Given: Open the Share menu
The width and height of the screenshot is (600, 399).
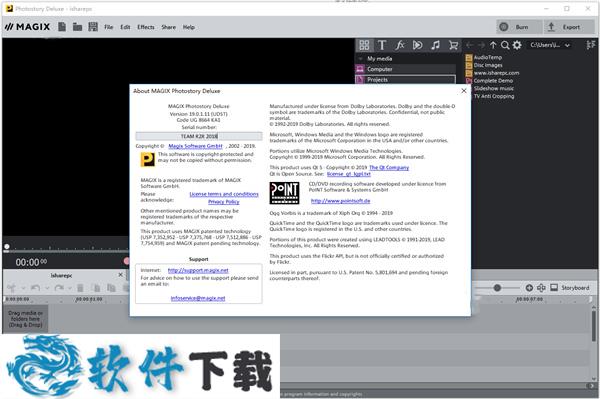Looking at the screenshot, I should tap(168, 27).
